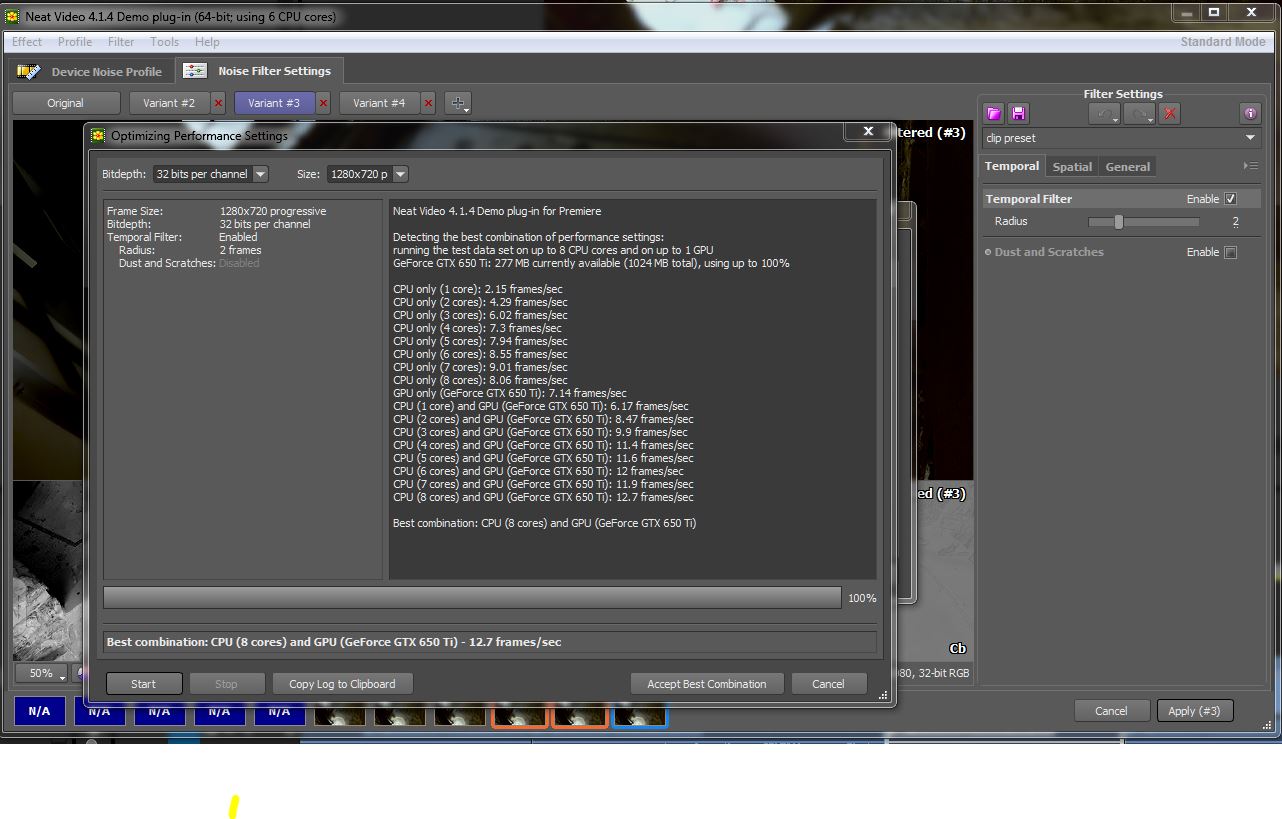Screen dimensions: 1282x819
Task: Select the first orange-bordered frame thumbnail
Action: coord(519,712)
